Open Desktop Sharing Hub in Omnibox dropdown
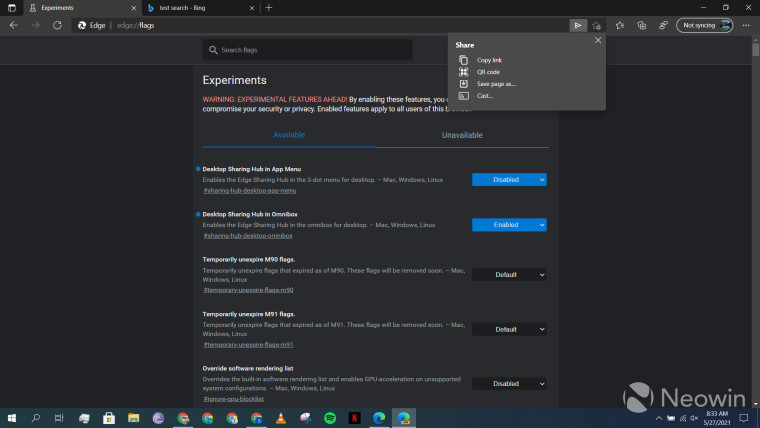This screenshot has width=760, height=428. click(509, 225)
